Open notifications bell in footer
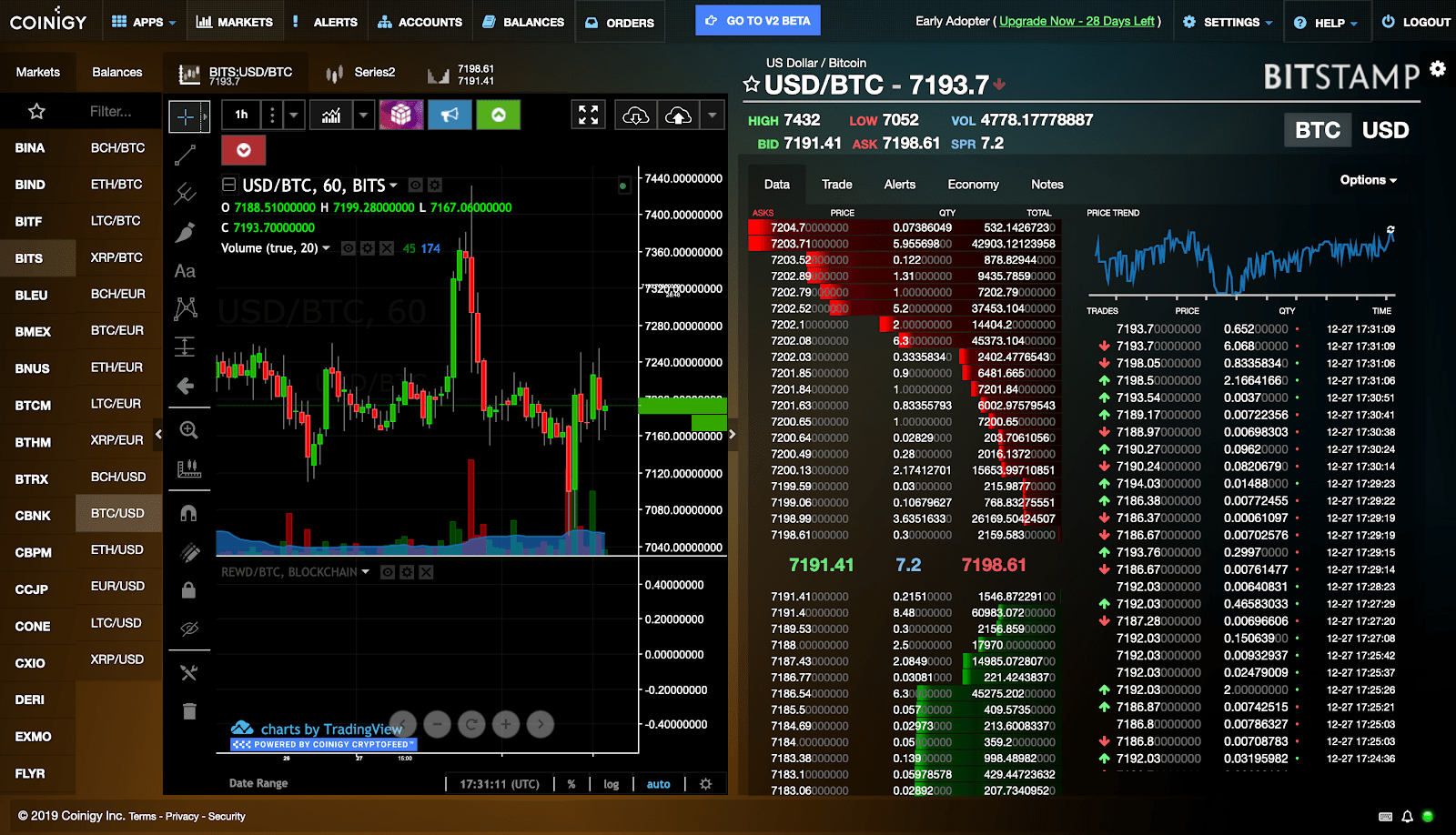Image resolution: width=1456 pixels, height=835 pixels. coord(1407,817)
